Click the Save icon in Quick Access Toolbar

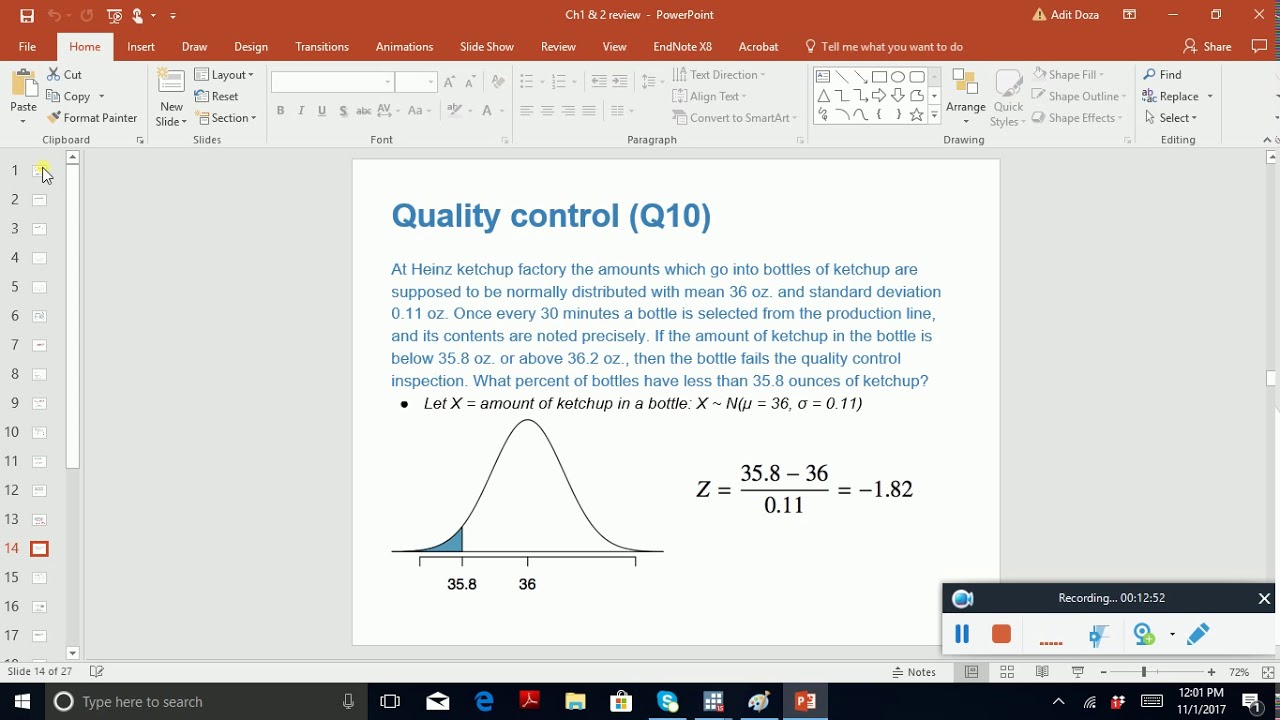point(27,16)
